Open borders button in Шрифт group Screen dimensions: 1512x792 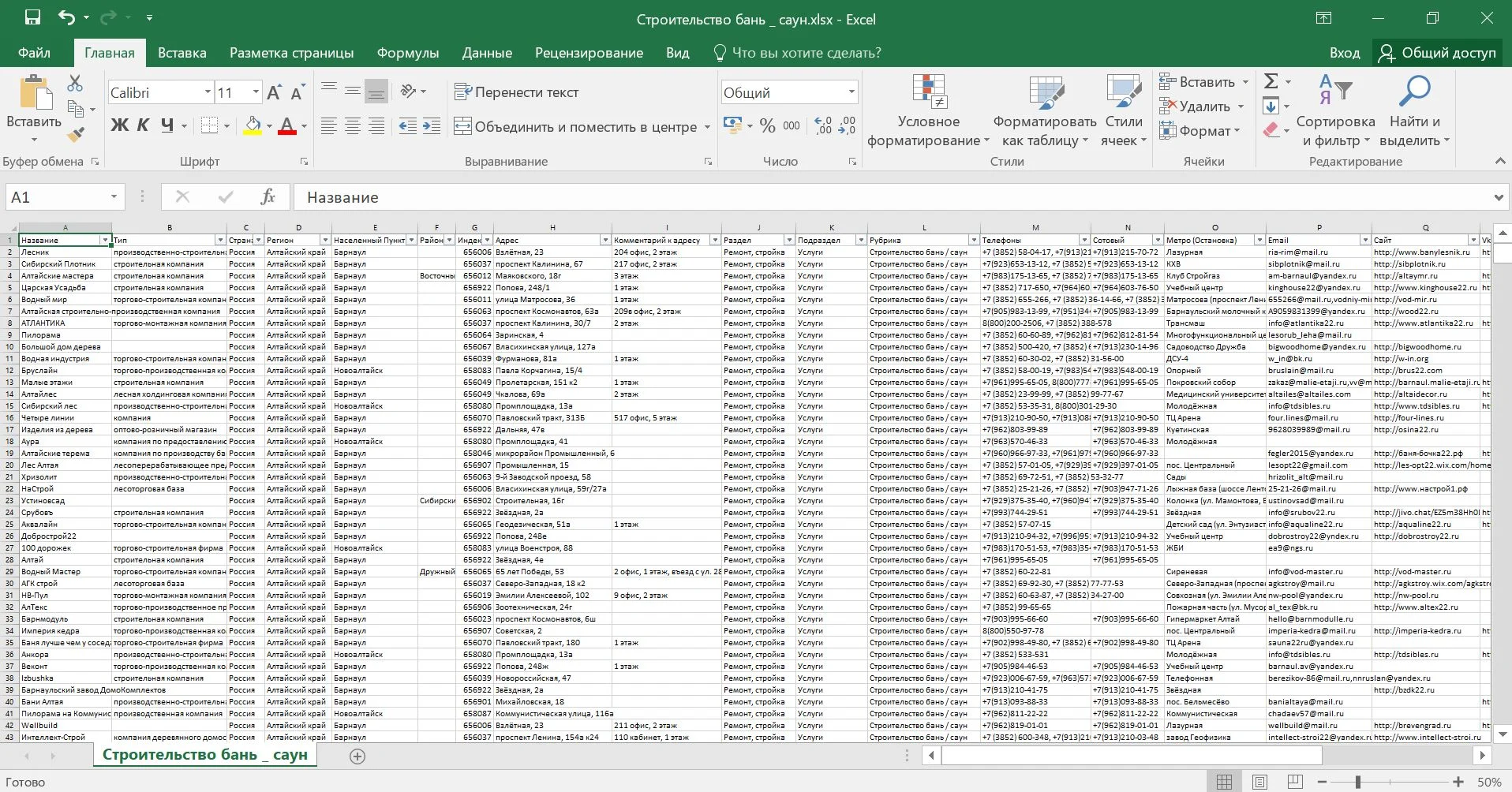tap(209, 125)
